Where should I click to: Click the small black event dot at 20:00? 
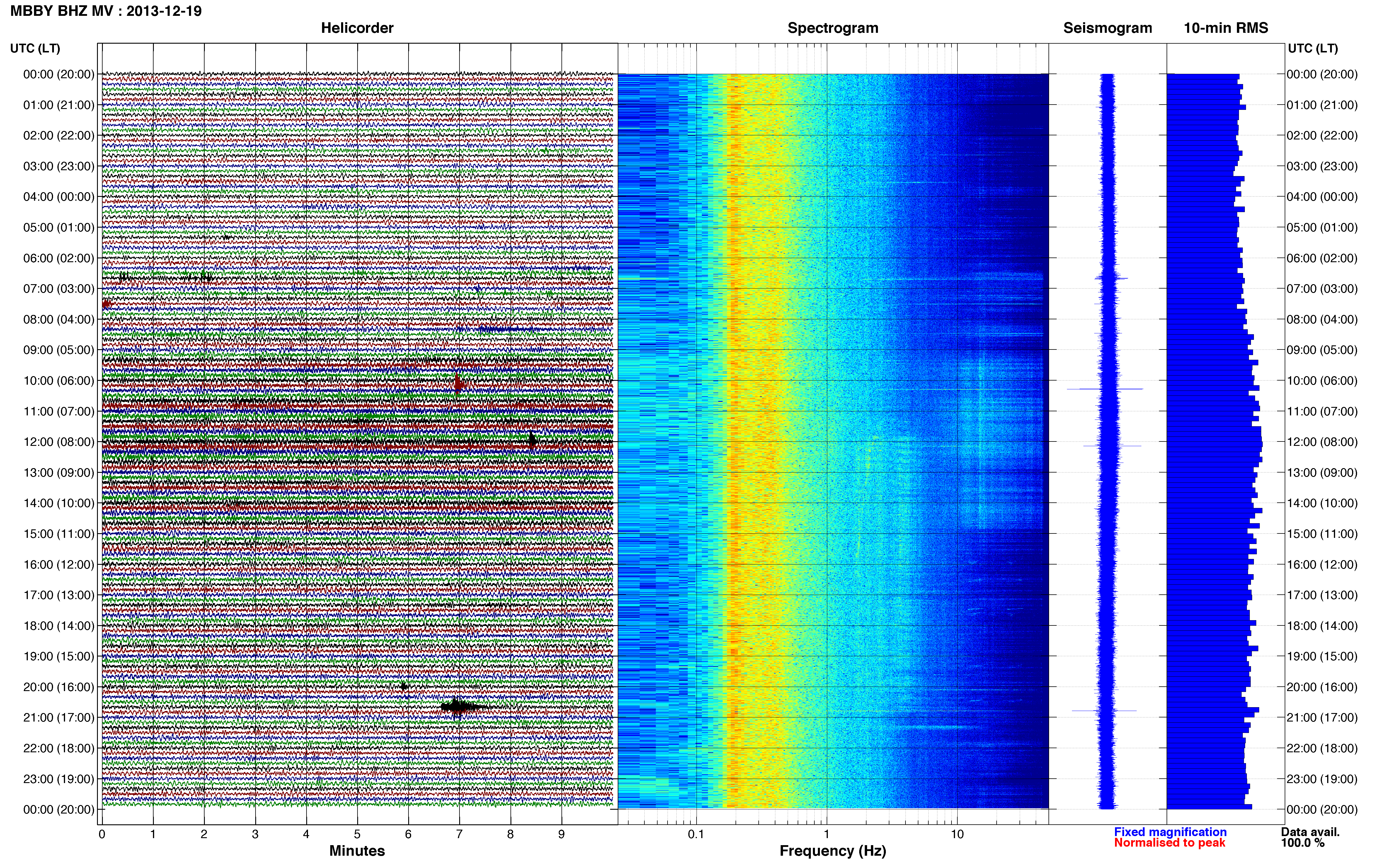[x=404, y=686]
